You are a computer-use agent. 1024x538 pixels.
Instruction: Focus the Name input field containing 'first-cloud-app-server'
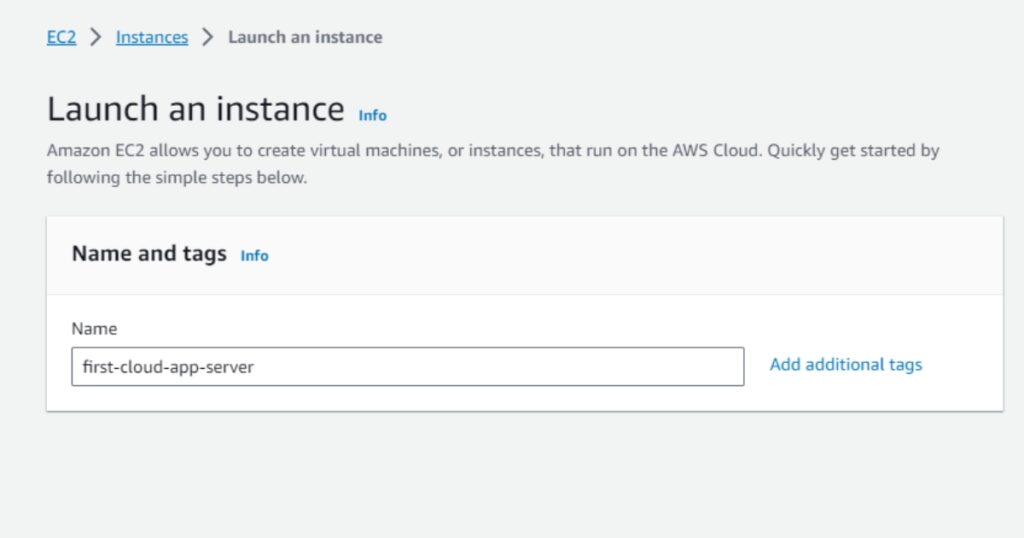[408, 366]
